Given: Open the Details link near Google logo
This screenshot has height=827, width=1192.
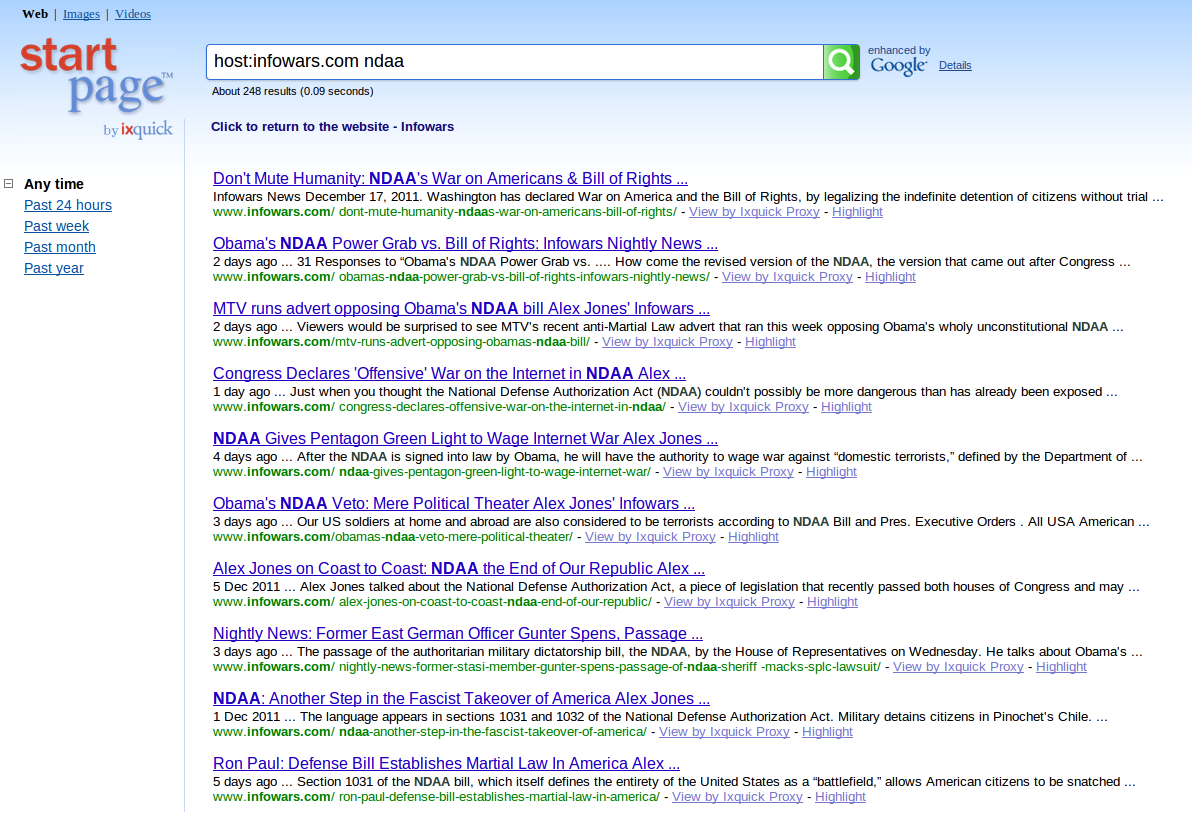Looking at the screenshot, I should pyautogui.click(x=955, y=66).
